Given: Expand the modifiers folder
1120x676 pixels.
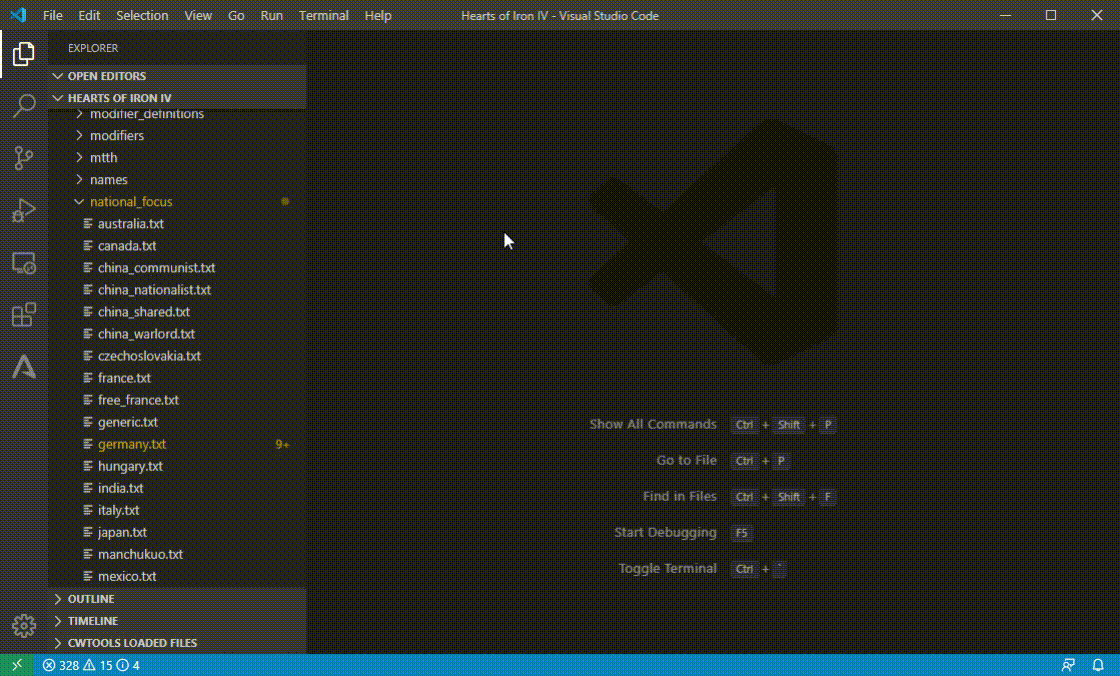Looking at the screenshot, I should coord(177,135).
